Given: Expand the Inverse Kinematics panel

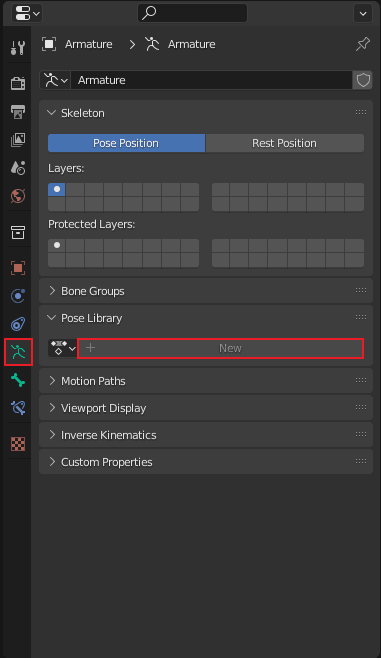Looking at the screenshot, I should [x=52, y=435].
